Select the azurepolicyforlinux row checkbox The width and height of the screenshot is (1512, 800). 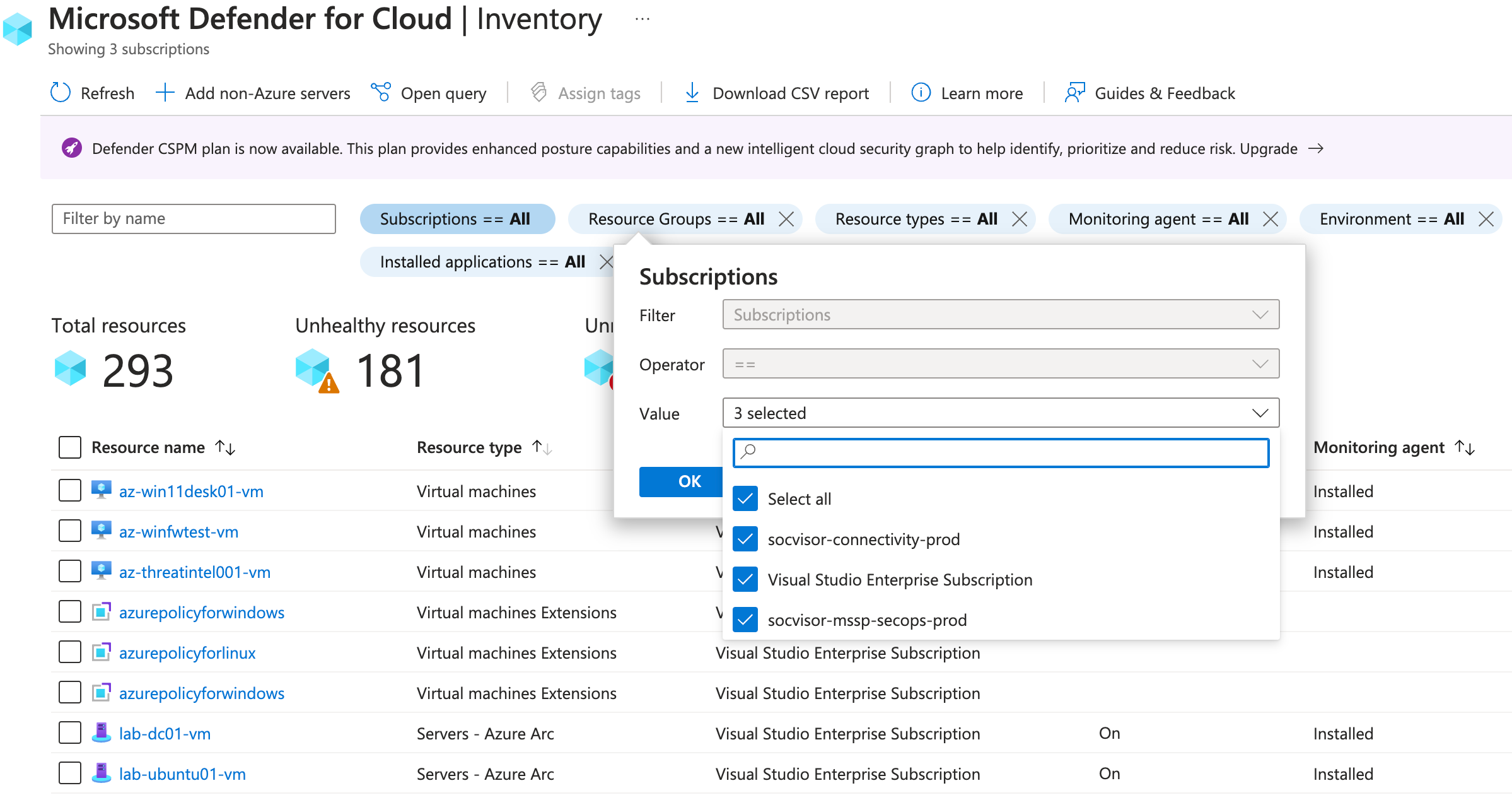click(x=70, y=652)
